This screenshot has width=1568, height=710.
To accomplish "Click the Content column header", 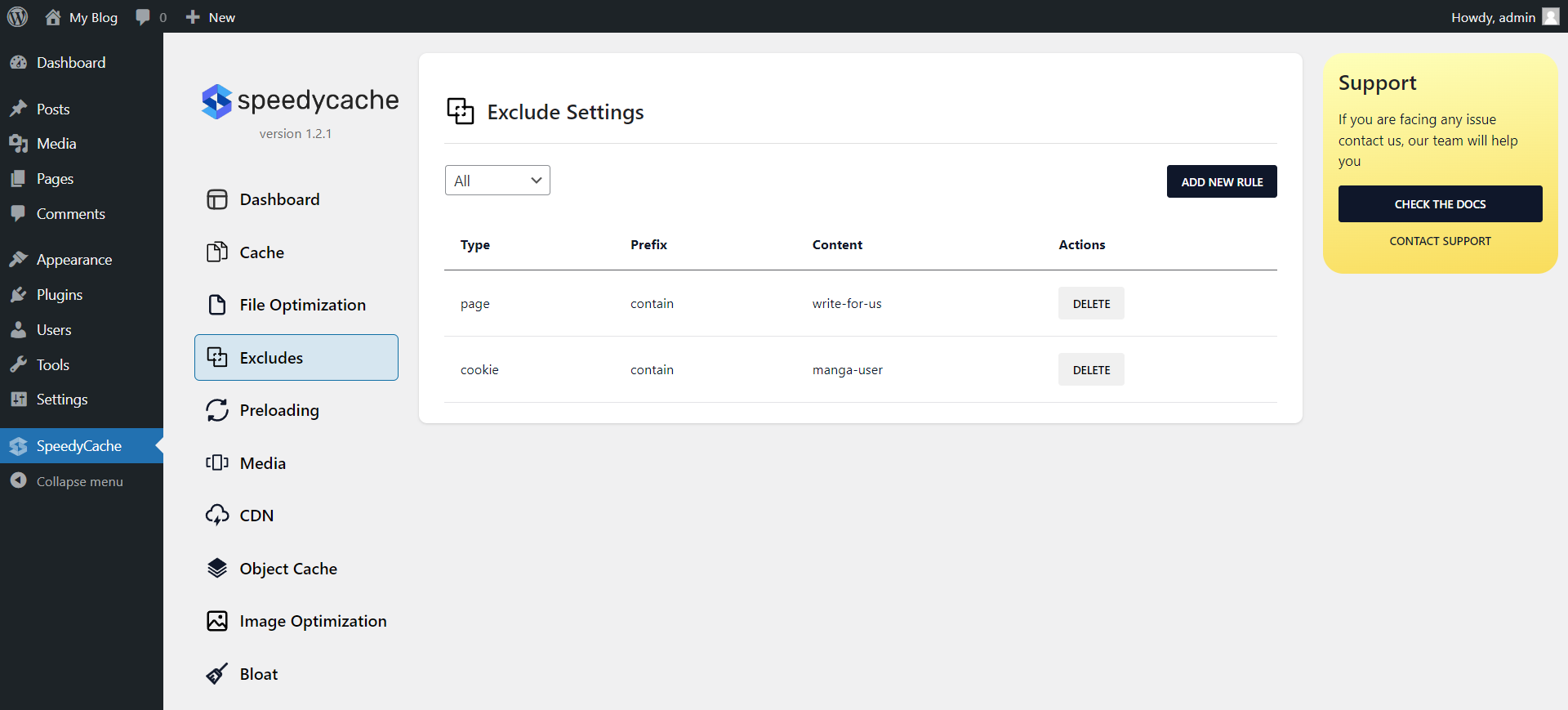I will [x=837, y=245].
